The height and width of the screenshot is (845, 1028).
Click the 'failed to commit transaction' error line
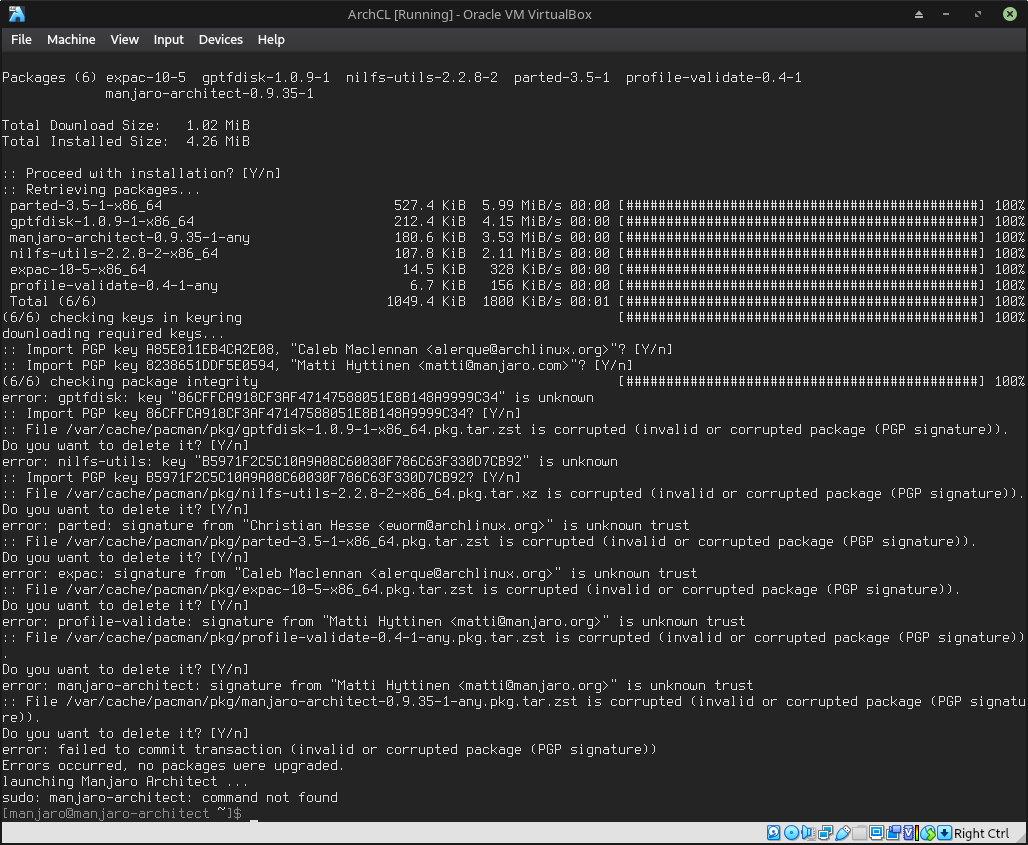click(x=329, y=749)
